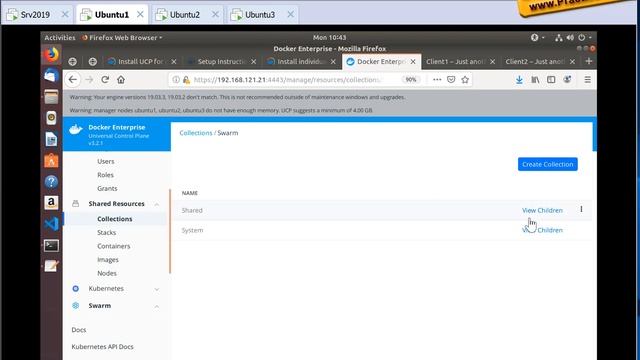Switch to the Ubuntu3 VM tab

pos(260,15)
